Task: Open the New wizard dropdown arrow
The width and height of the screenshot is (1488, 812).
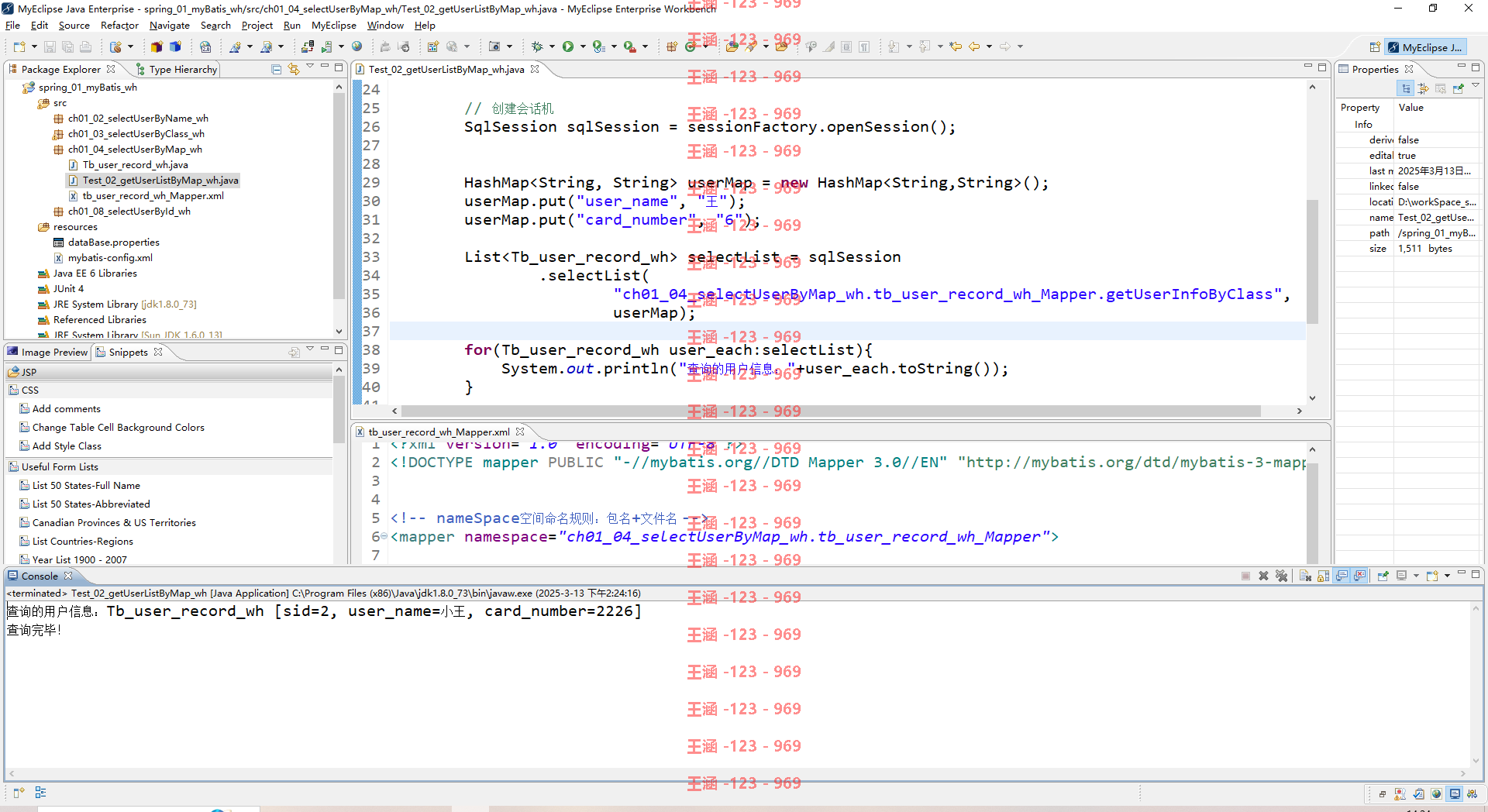Action: tap(33, 46)
